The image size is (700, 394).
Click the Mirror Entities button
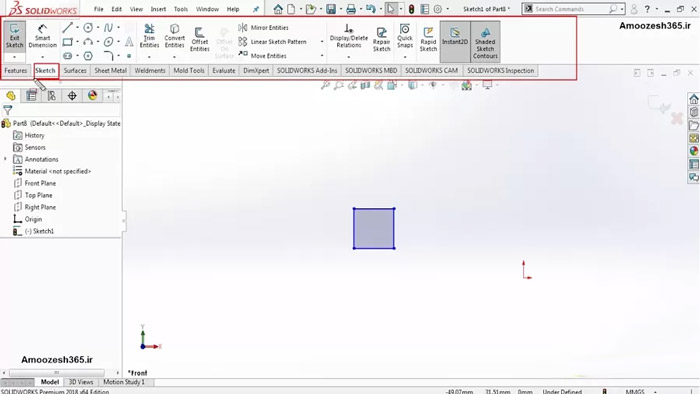click(263, 28)
